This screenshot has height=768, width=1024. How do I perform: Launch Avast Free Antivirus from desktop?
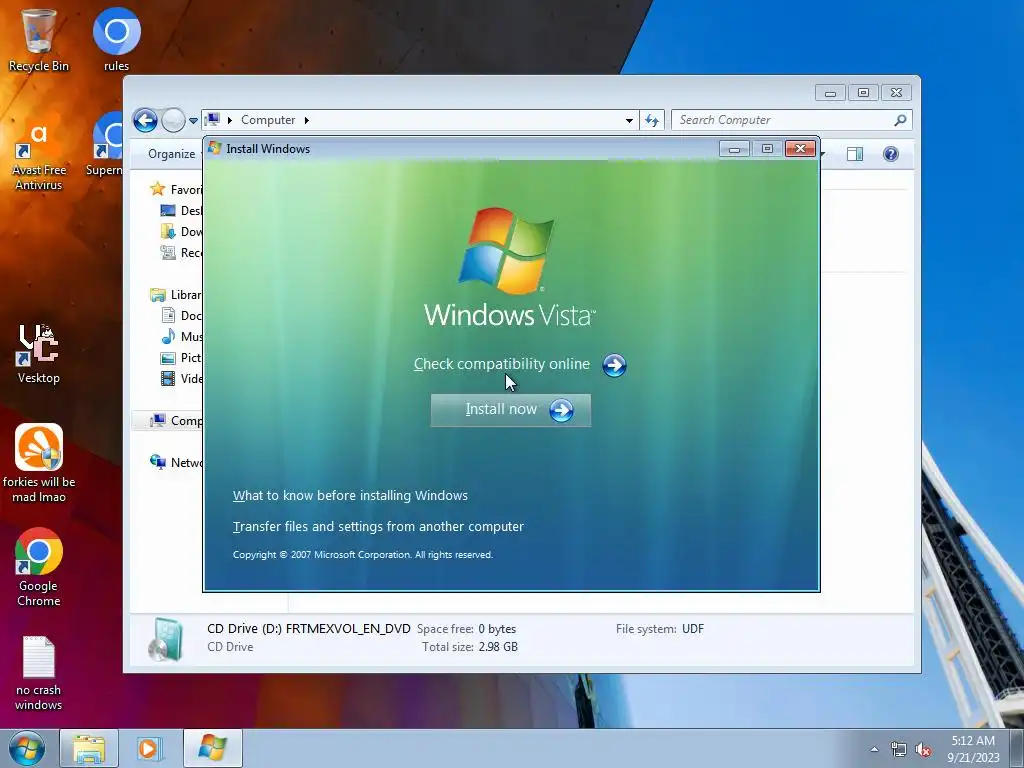point(39,153)
